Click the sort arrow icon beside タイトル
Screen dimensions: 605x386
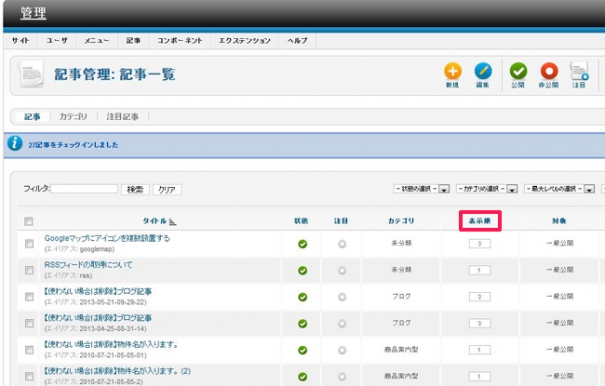[172, 222]
